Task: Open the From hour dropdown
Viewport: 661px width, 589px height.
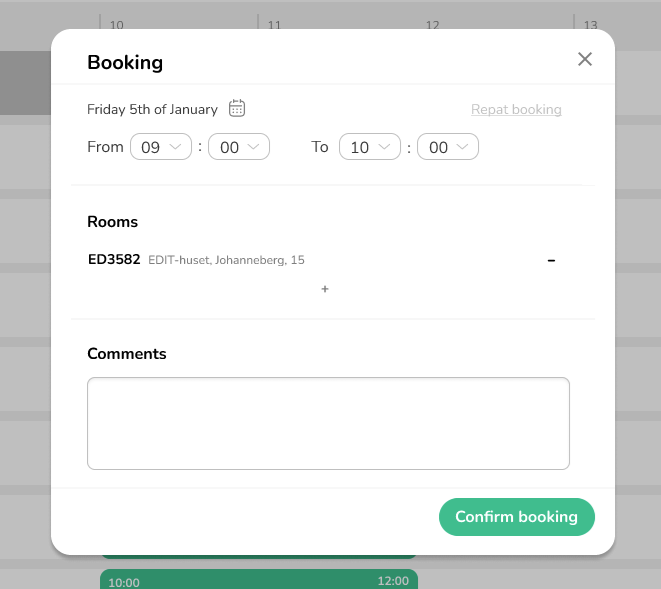Action: pos(161,147)
